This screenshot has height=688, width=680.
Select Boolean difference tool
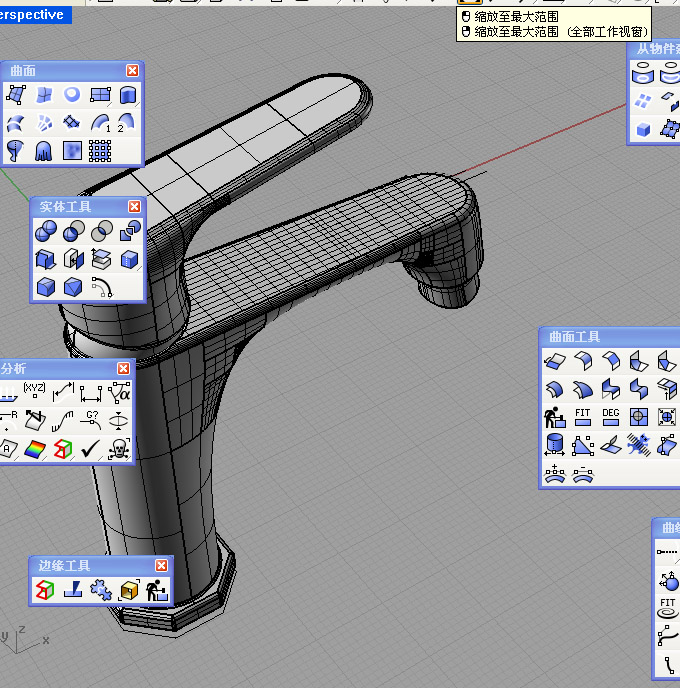[74, 231]
